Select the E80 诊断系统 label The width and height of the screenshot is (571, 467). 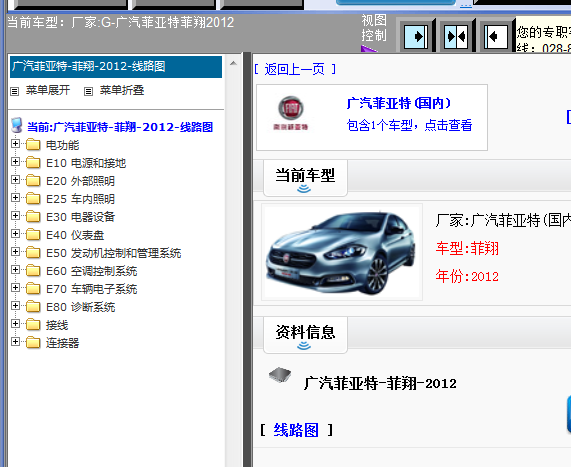80,307
